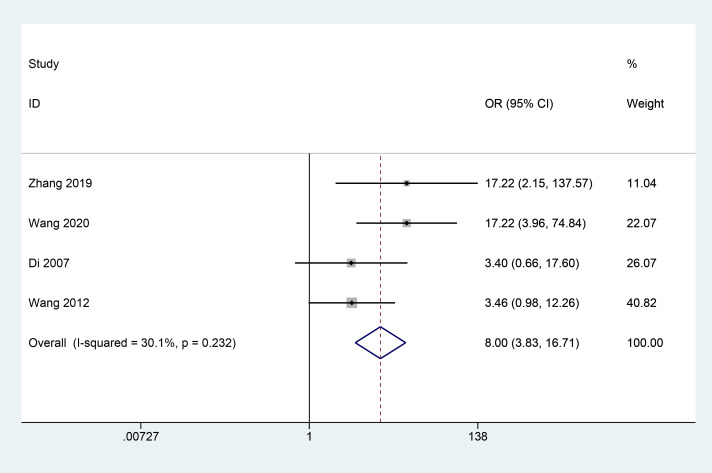Click the OR (95% CI) column header
712x473 pixels.
pos(519,104)
